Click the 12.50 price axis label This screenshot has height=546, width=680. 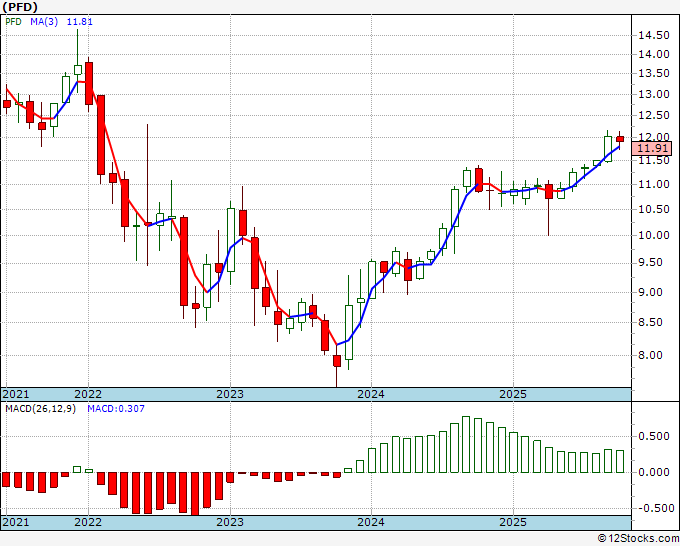pos(654,116)
